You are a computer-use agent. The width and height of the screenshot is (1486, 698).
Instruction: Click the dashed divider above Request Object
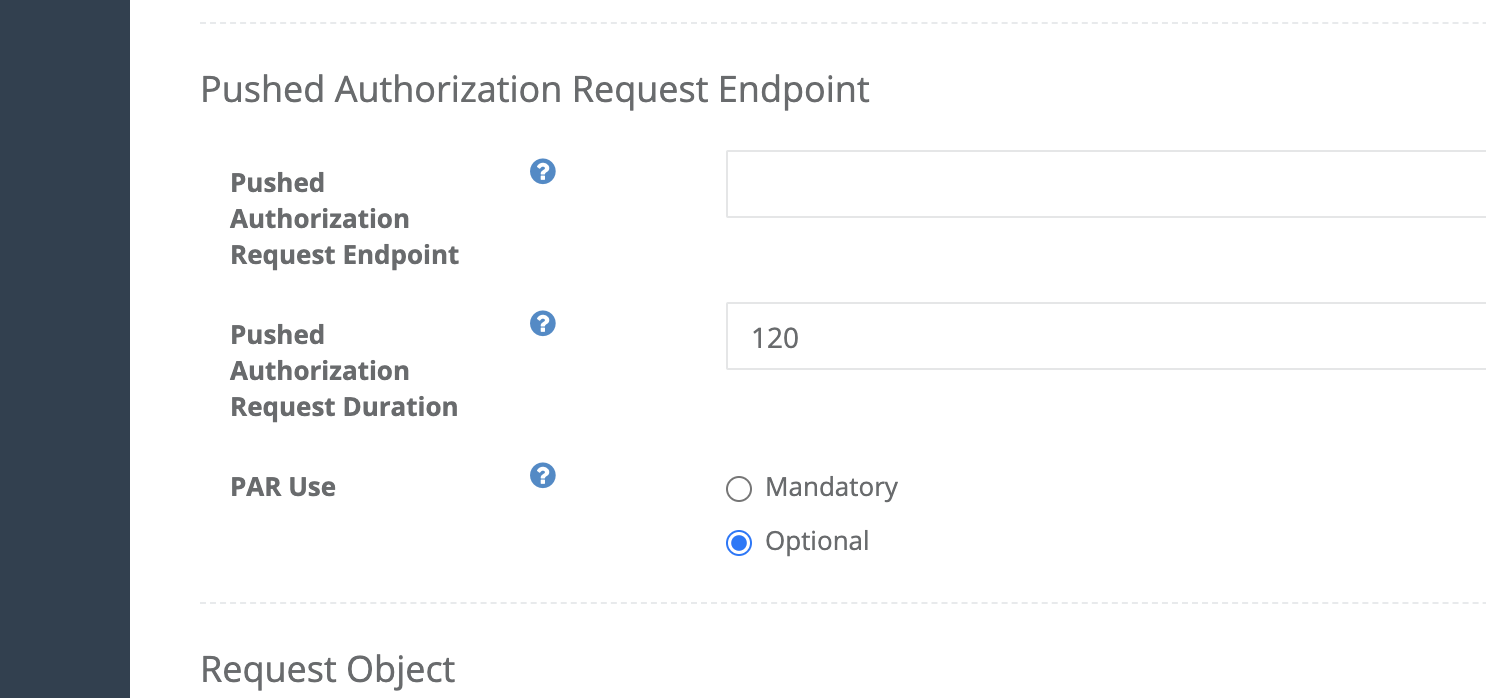(843, 603)
